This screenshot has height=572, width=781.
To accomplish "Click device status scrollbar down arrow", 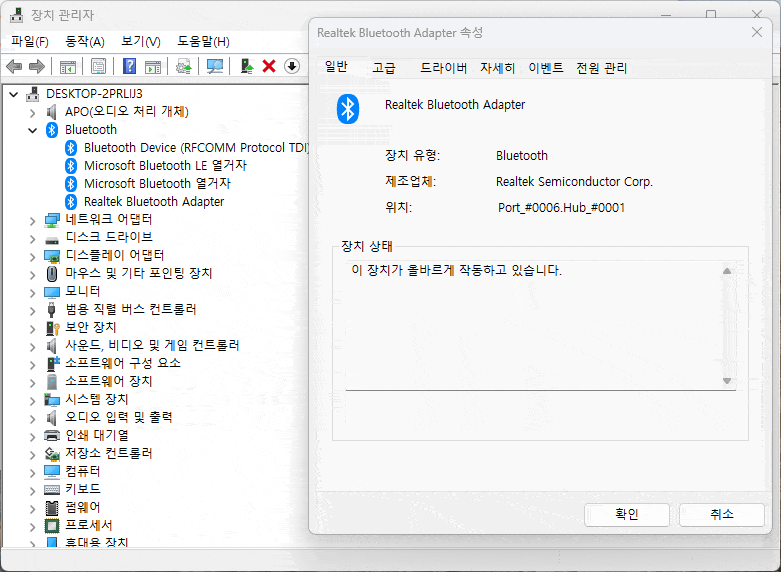I will [x=727, y=381].
